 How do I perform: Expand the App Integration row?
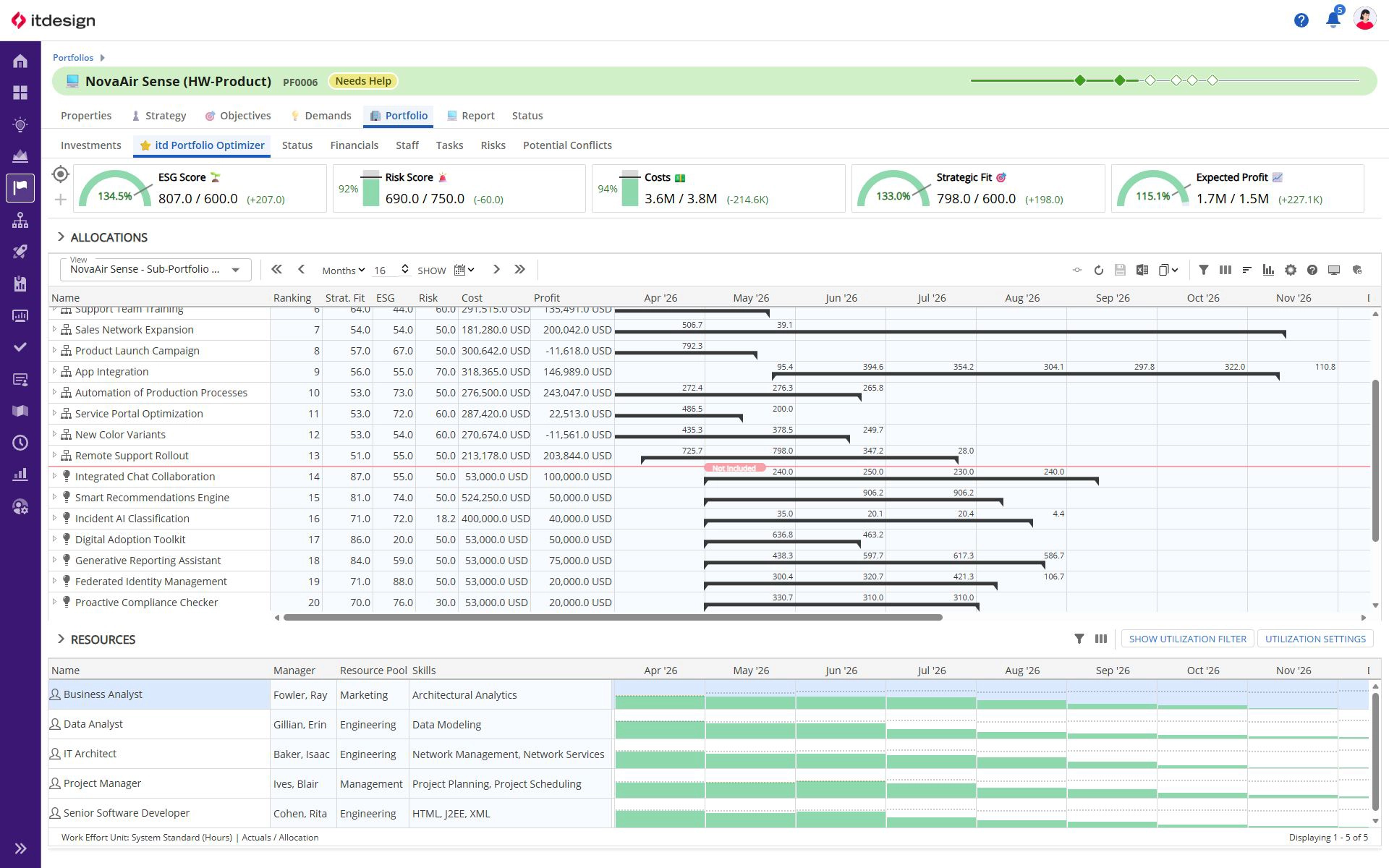pos(54,372)
